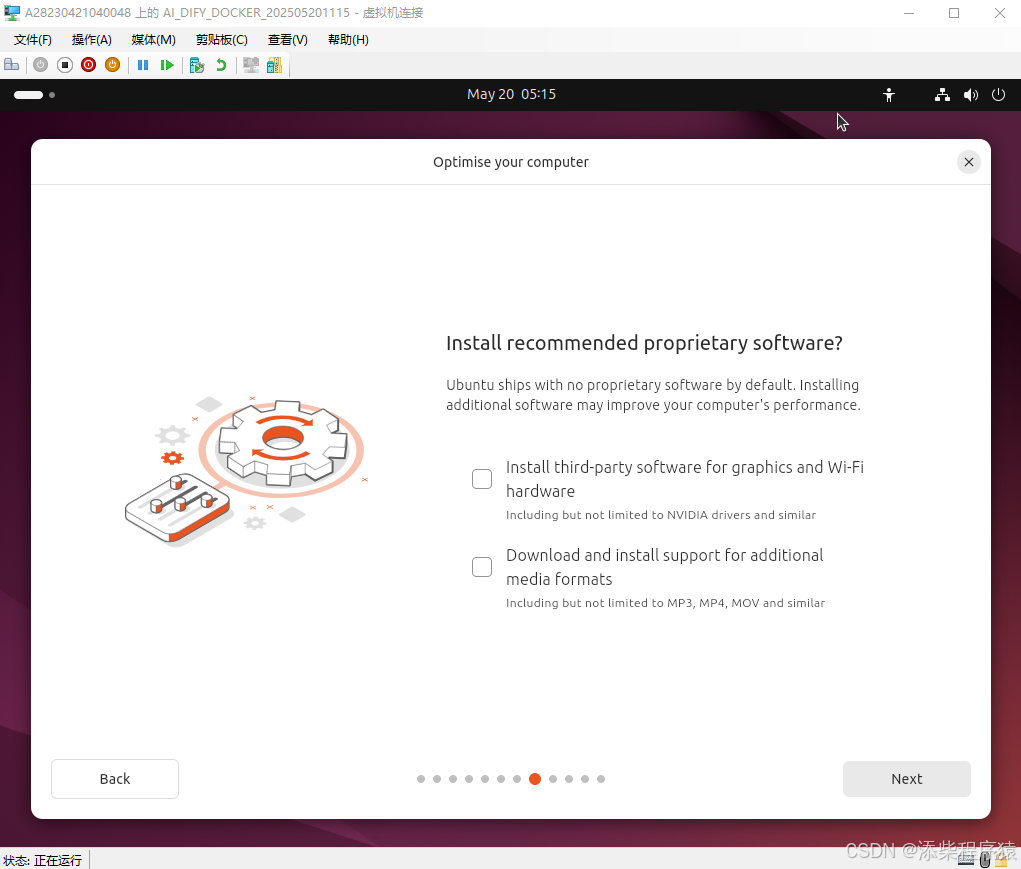
Task: Open the power menu icon in Ubuntu top bar
Action: click(998, 95)
